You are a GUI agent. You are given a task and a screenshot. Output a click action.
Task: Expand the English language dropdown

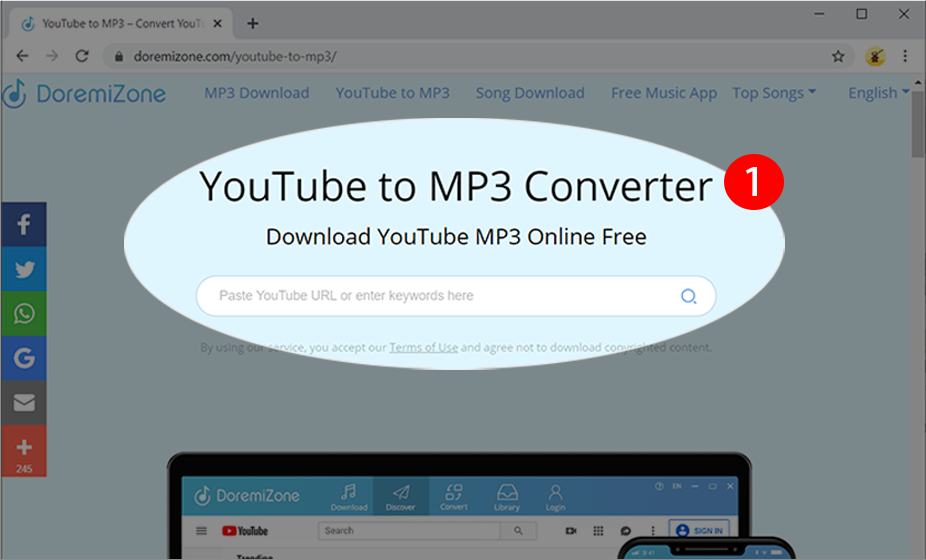[879, 93]
